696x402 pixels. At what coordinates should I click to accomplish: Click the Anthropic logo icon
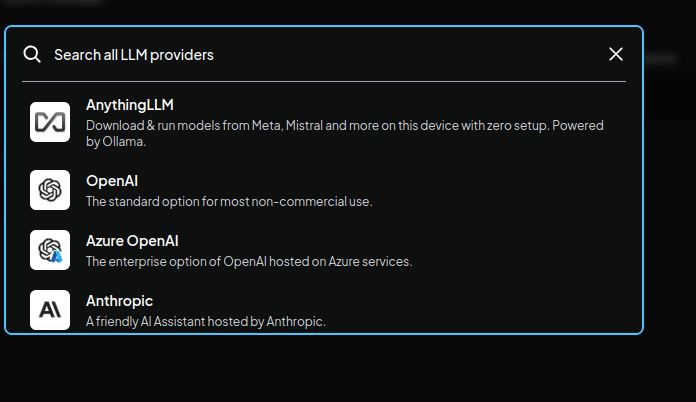(50, 310)
